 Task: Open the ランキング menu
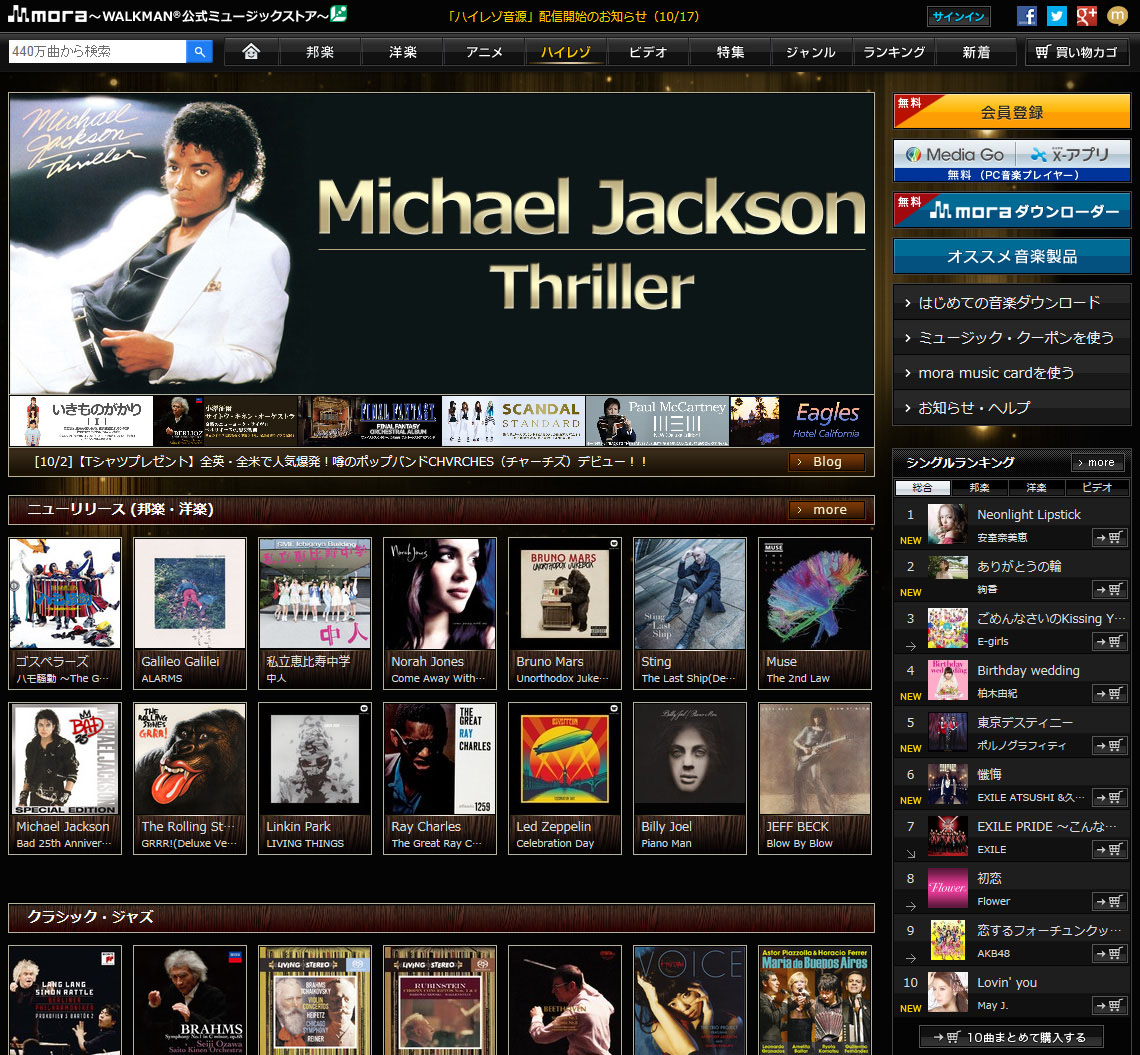coord(894,52)
